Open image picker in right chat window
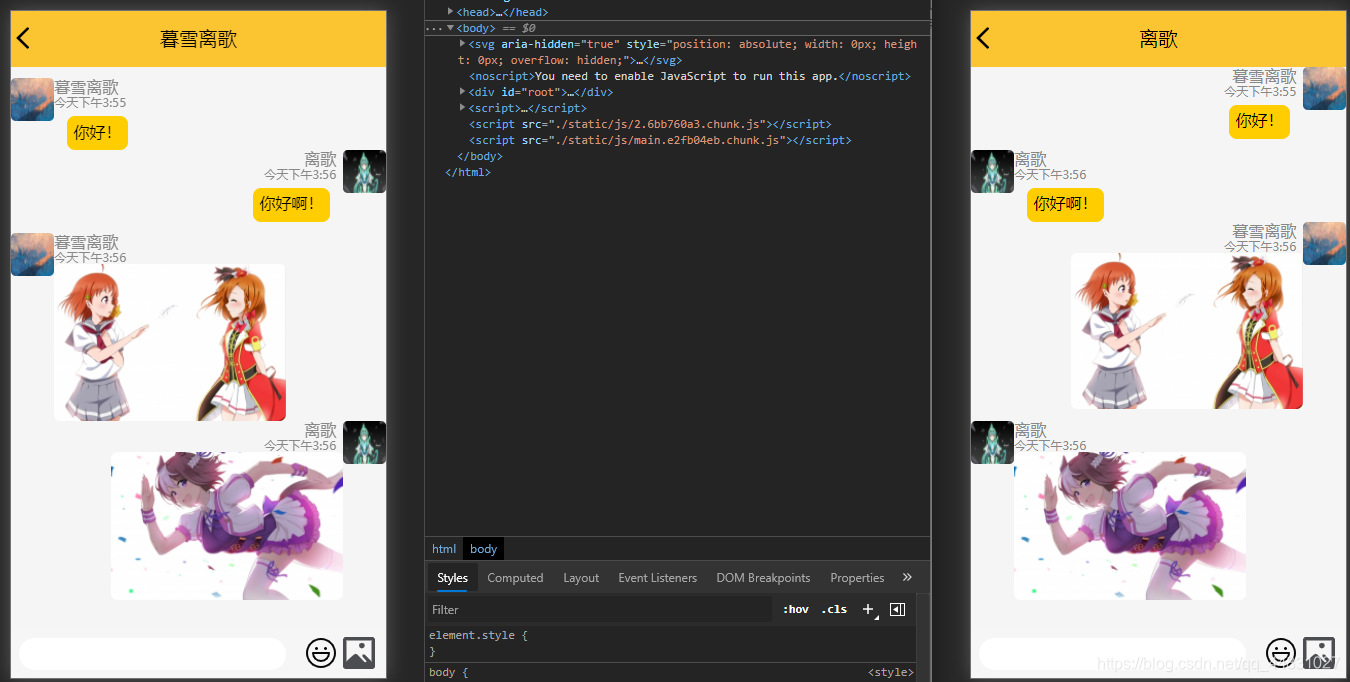Image resolution: width=1350 pixels, height=682 pixels. coord(1319,653)
